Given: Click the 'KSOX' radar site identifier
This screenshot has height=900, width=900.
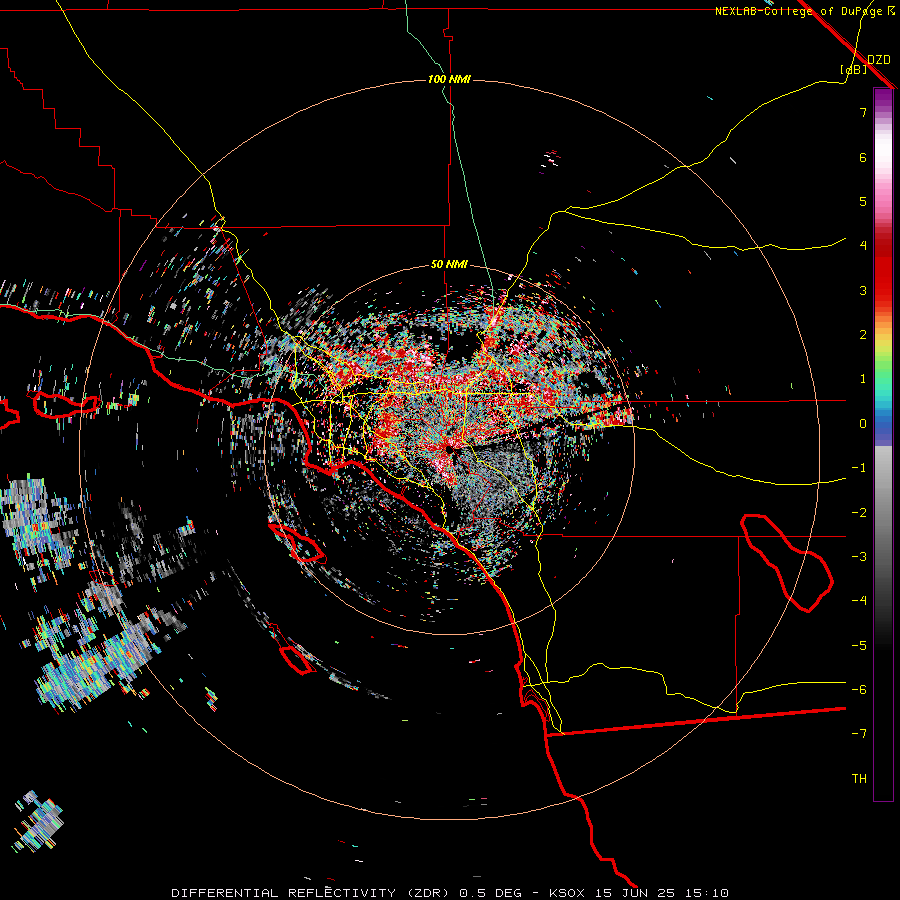Looking at the screenshot, I should point(567,893).
